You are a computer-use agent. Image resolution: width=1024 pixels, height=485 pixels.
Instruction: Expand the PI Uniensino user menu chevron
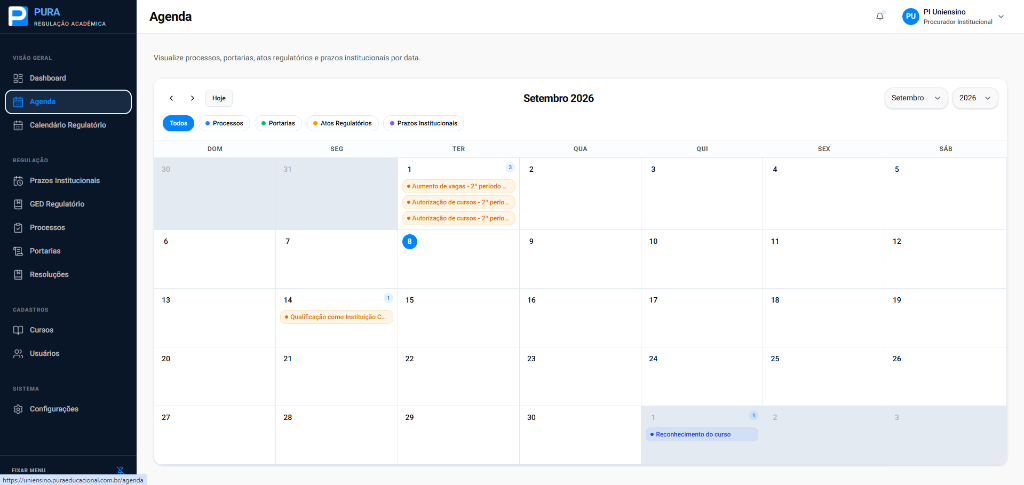point(1001,16)
